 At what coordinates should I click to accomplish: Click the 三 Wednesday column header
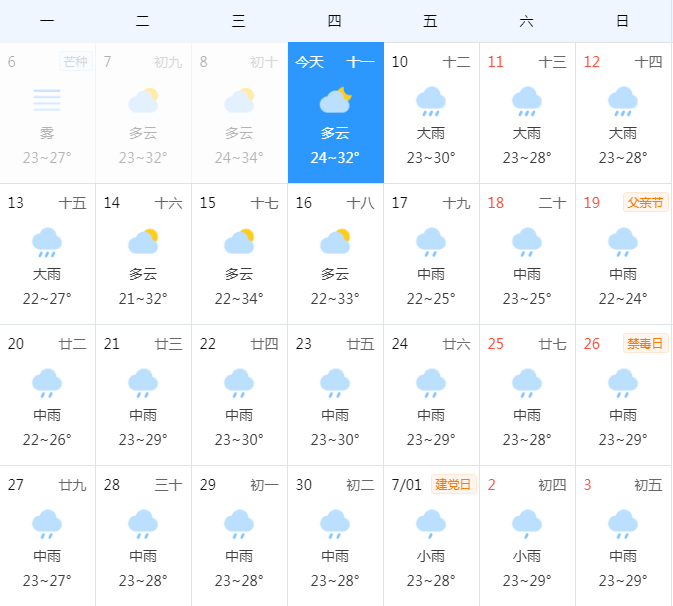click(239, 21)
